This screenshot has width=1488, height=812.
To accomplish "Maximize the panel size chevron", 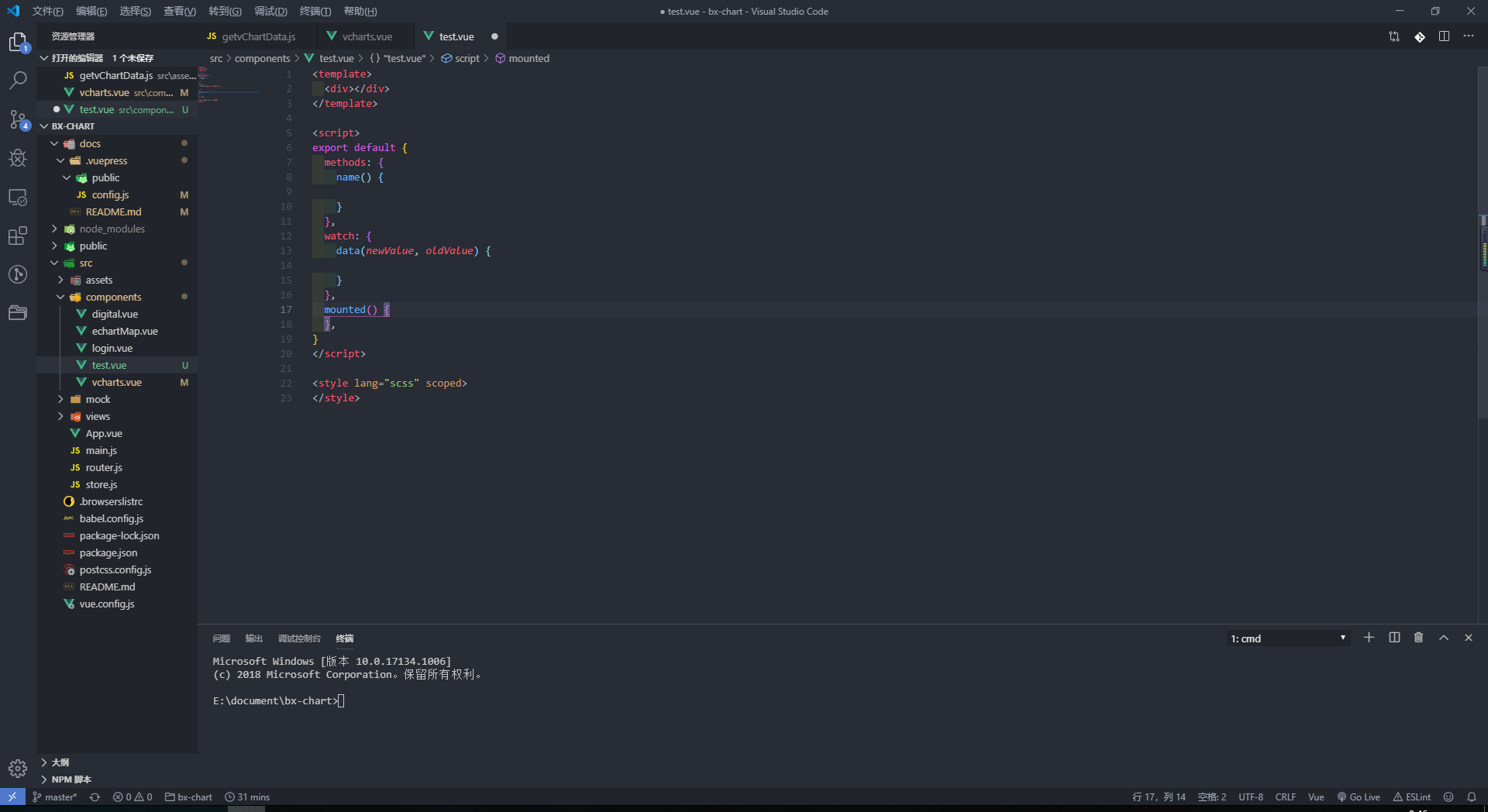I will click(1444, 638).
